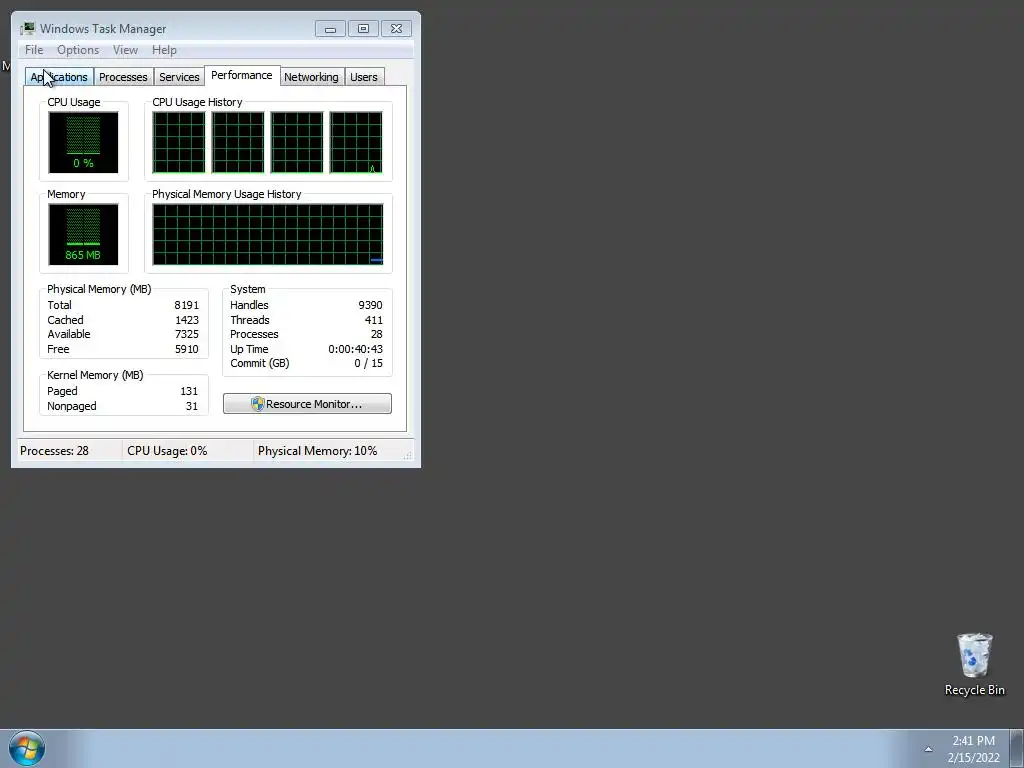Click the Handles value 9390
Viewport: 1024px width, 768px height.
370,305
